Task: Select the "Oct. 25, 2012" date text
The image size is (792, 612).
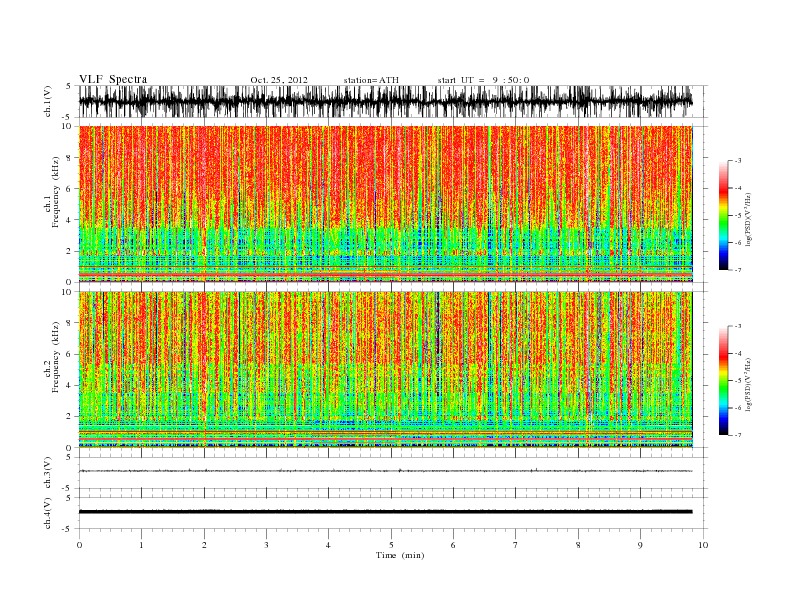Action: tap(279, 80)
